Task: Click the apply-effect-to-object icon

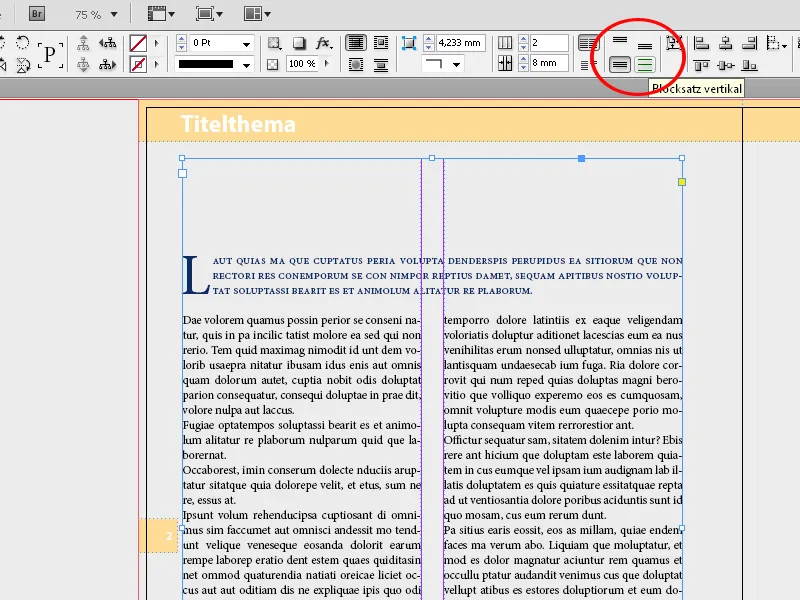Action: pyautogui.click(x=274, y=43)
